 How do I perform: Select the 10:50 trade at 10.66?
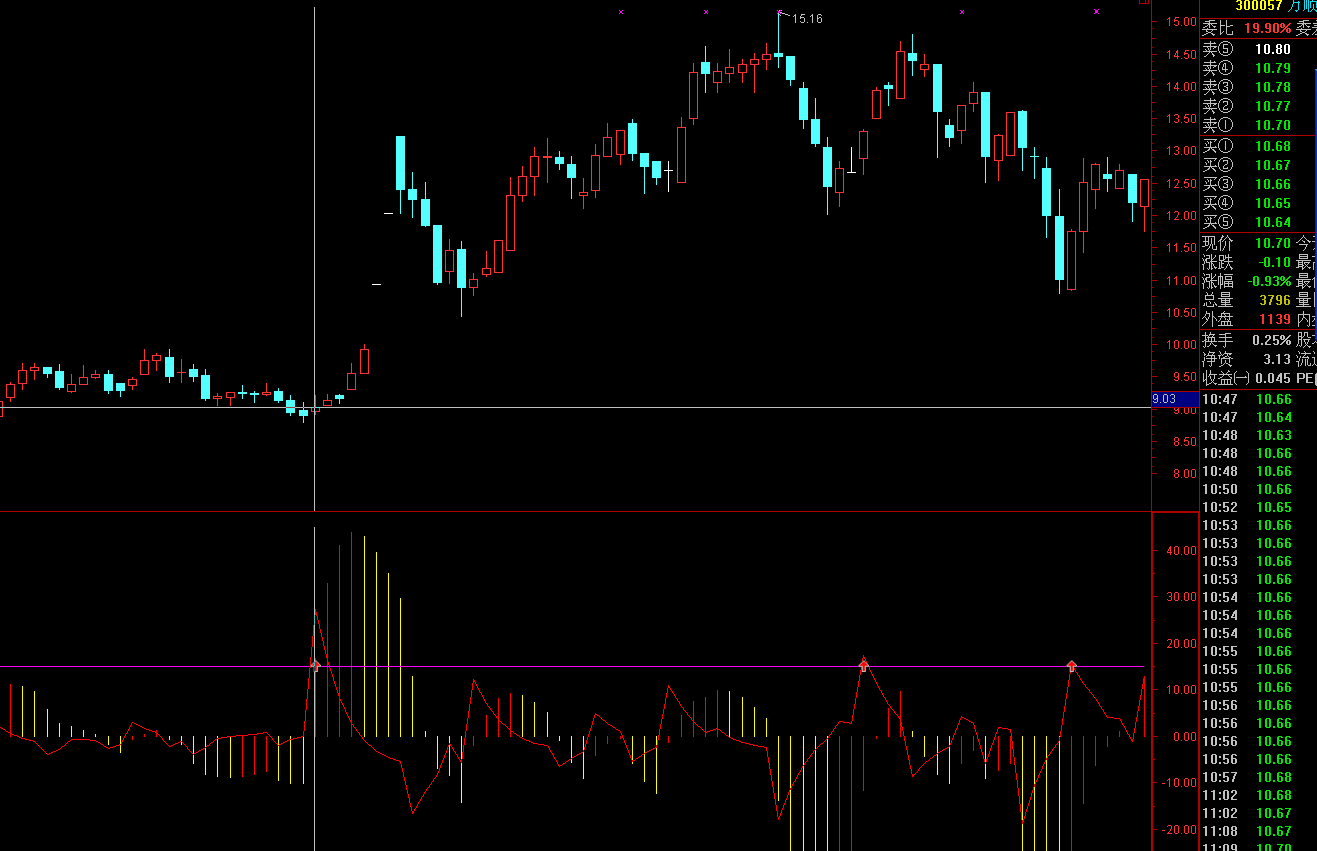pos(1247,489)
